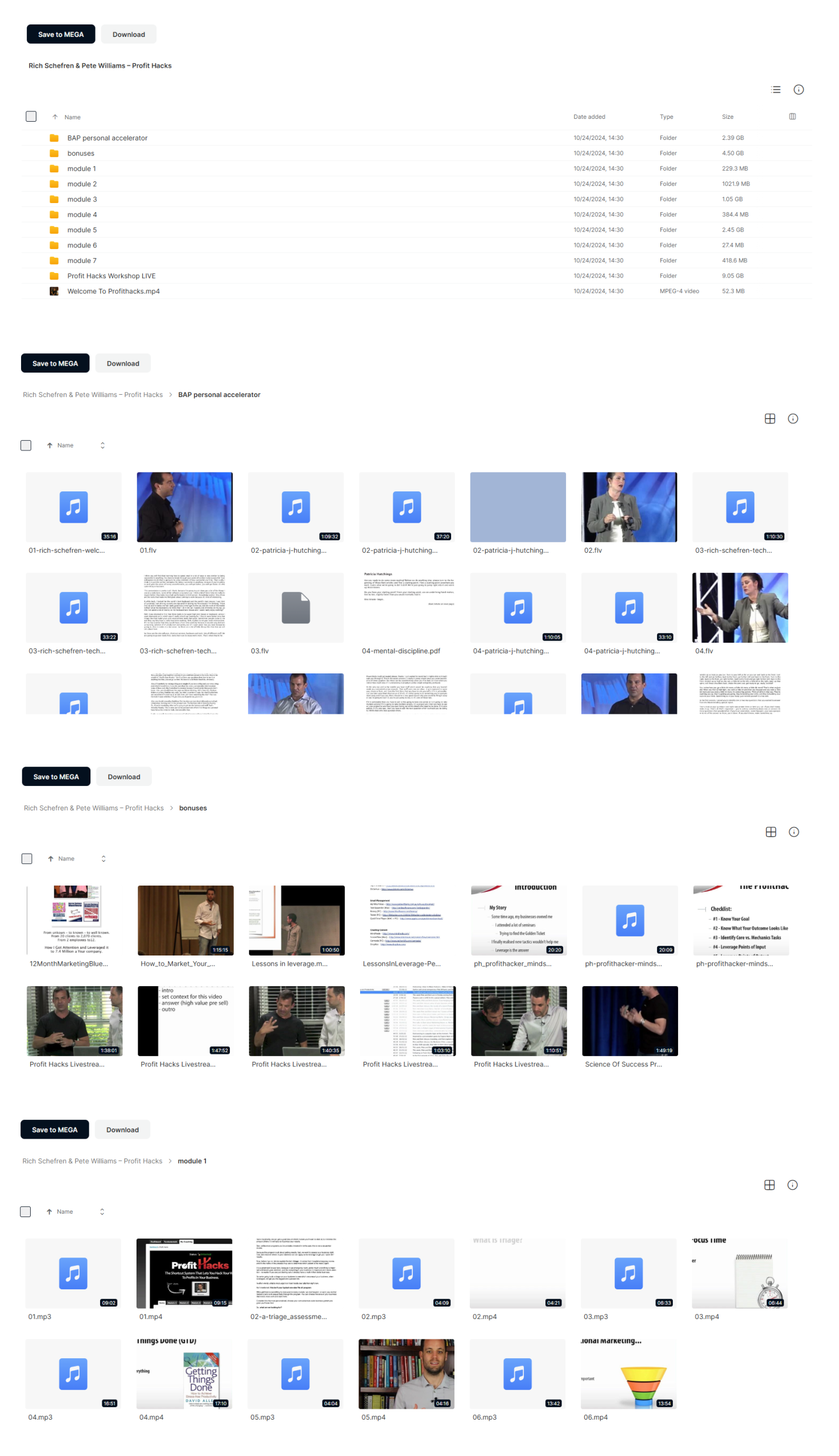Screen dimensions: 839x1456
Task: Click the list view icon above the root folder table
Action: click(776, 89)
